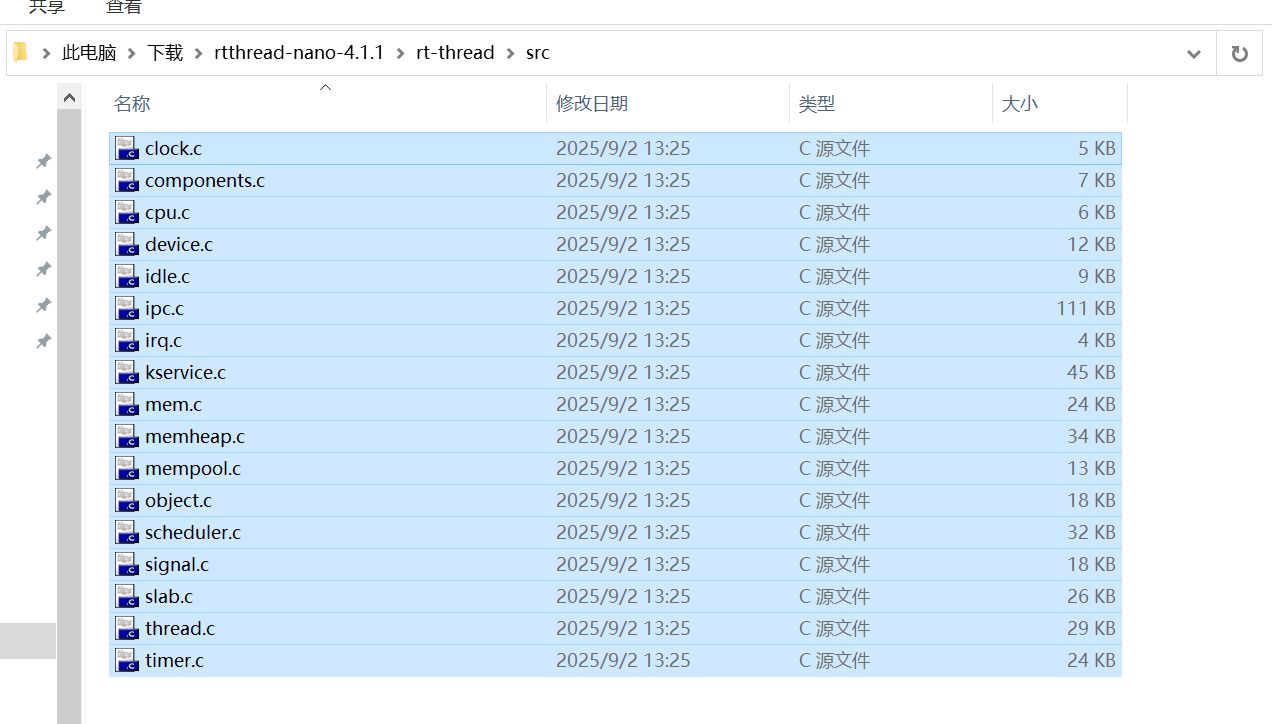Expand the chevron after rtthread-nano-4.1.1 in path
This screenshot has height=724, width=1272.
(x=400, y=53)
